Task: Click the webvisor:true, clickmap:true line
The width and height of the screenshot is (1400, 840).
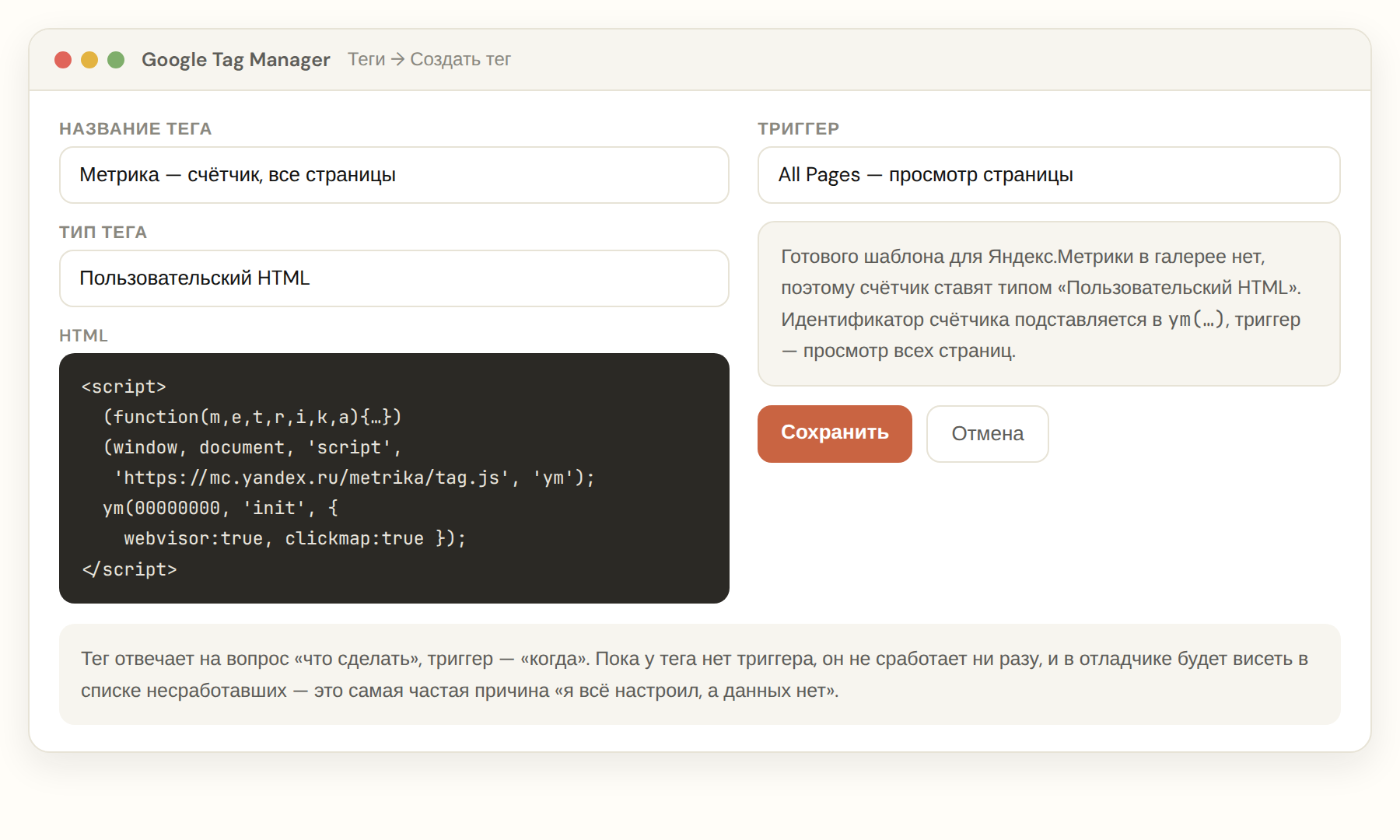Action: [x=295, y=538]
